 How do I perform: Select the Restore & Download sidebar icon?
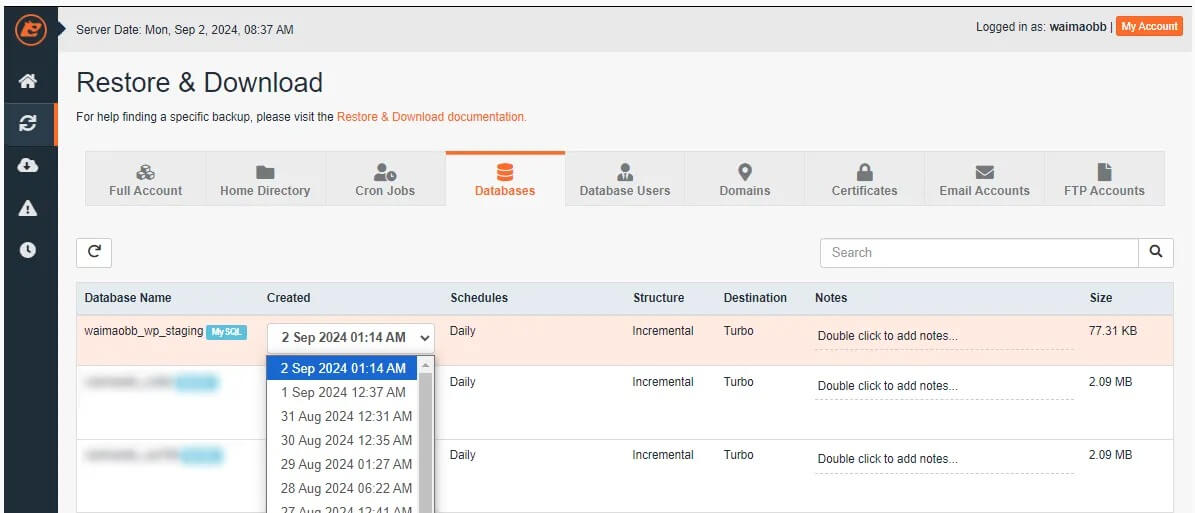[28, 124]
